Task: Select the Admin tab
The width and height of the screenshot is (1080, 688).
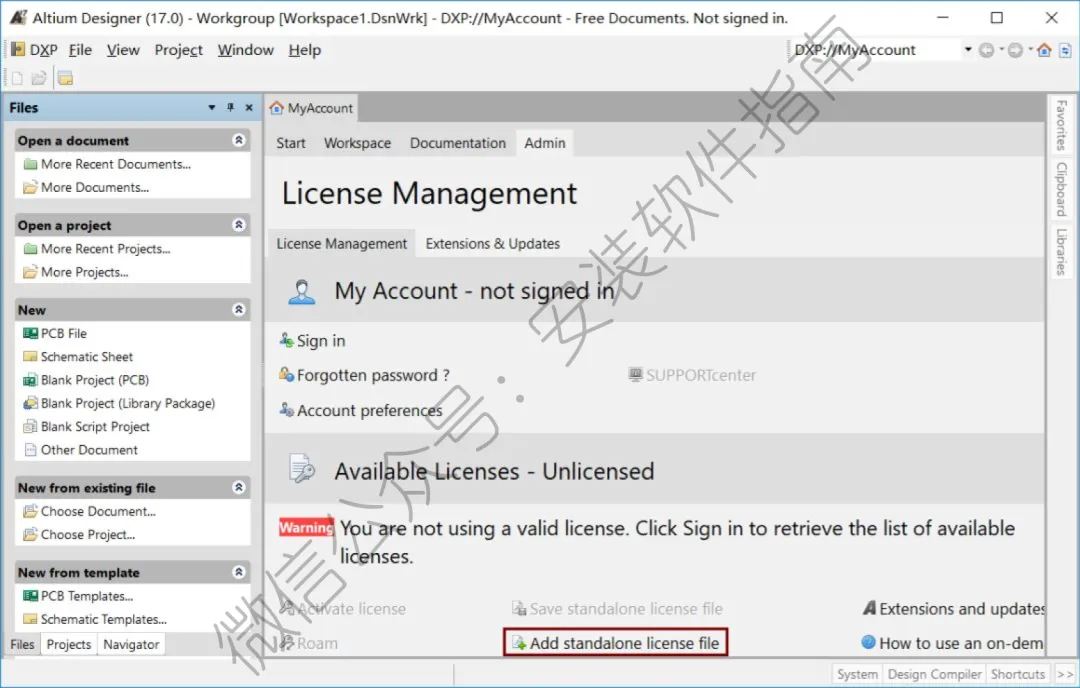Action: (544, 143)
